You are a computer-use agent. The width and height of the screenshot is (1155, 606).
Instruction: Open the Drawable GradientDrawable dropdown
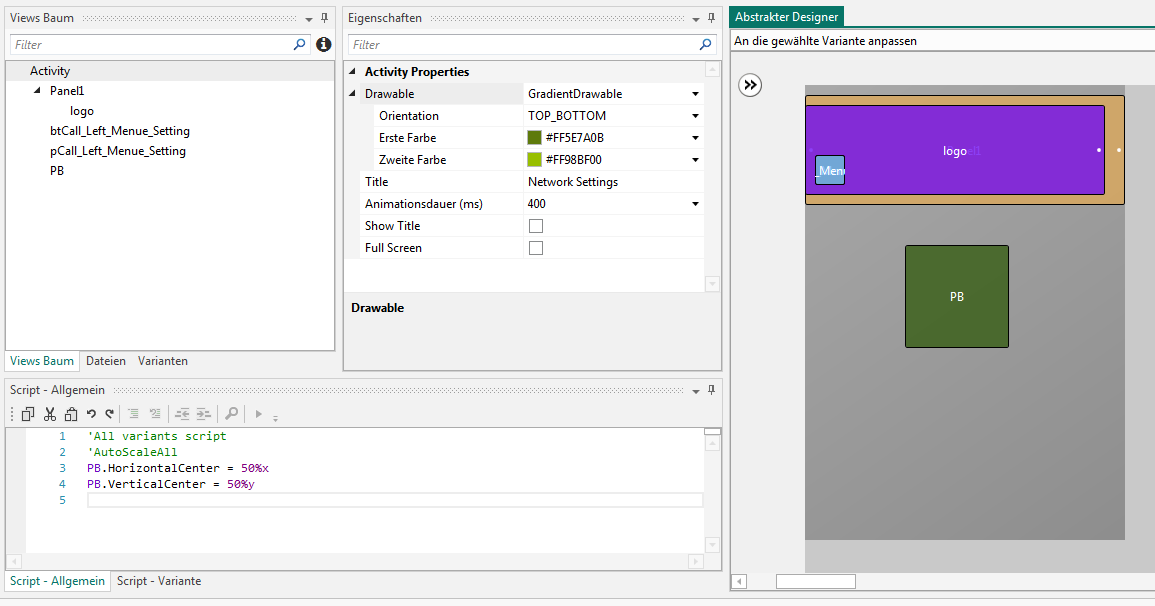(695, 94)
